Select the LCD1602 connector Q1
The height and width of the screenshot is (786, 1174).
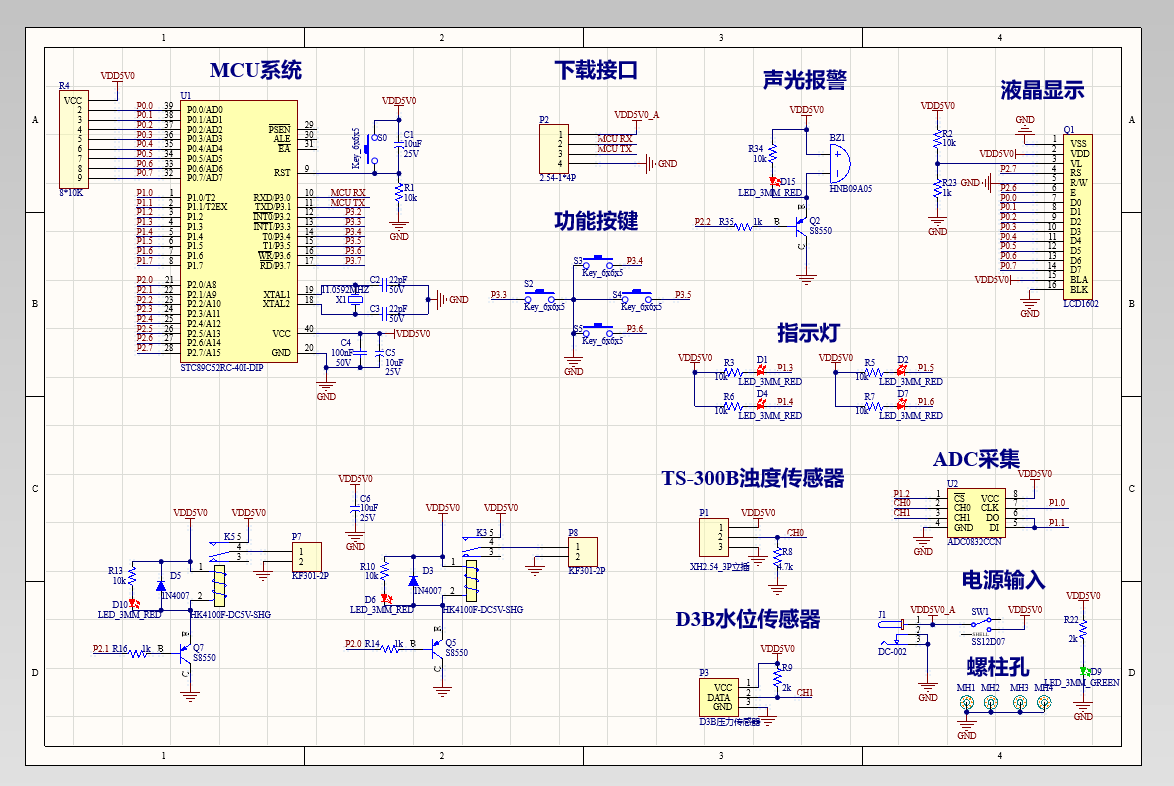pos(1077,217)
